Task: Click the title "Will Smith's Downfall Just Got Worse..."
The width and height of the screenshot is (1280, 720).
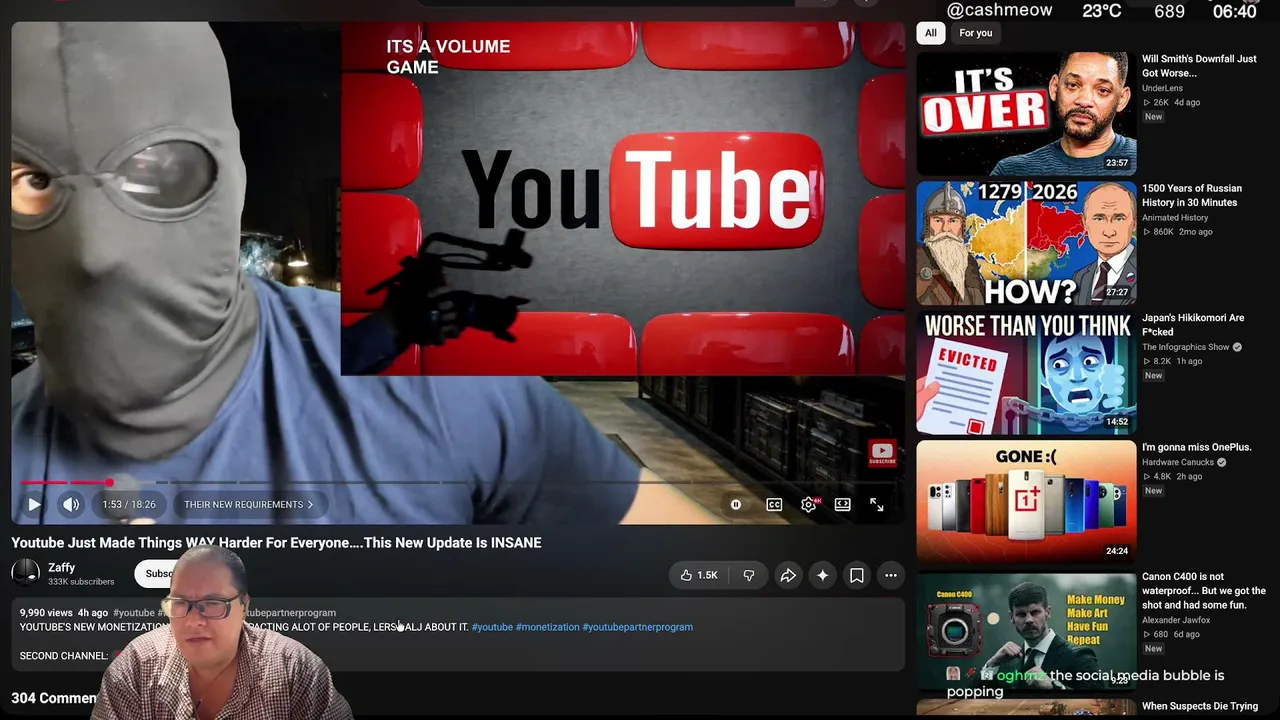Action: point(1199,66)
